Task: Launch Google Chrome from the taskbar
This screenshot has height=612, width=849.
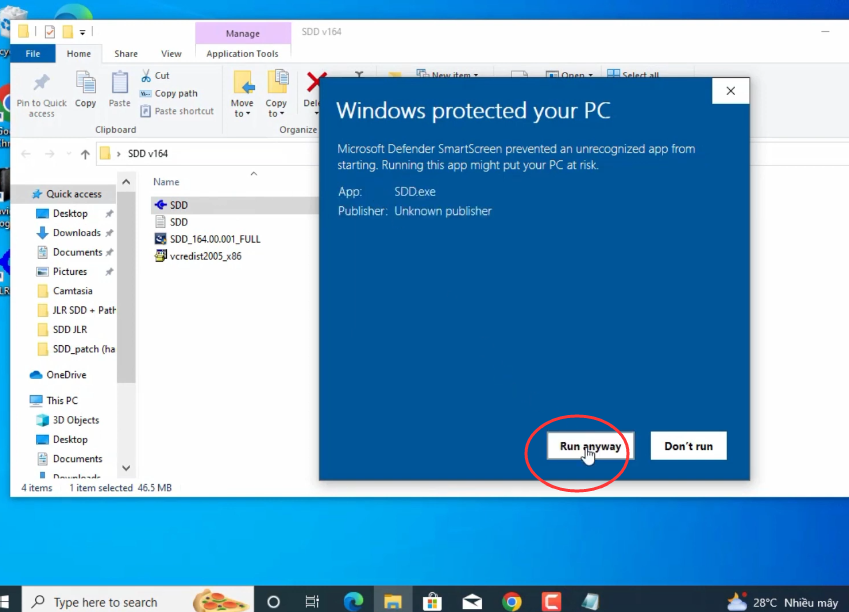Action: pyautogui.click(x=512, y=602)
